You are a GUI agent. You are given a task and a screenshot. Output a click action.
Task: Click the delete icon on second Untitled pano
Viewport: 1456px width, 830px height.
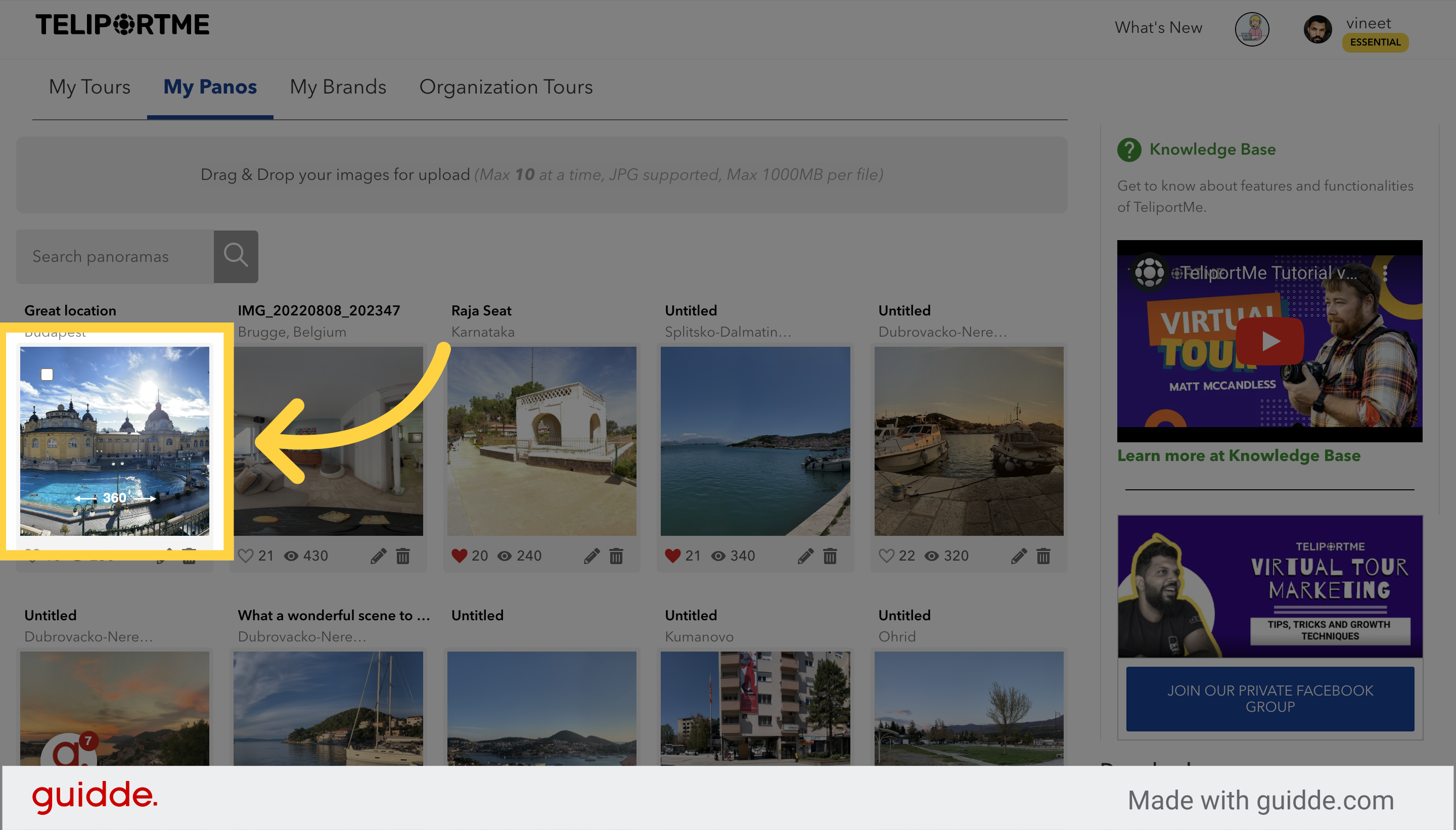(1043, 555)
